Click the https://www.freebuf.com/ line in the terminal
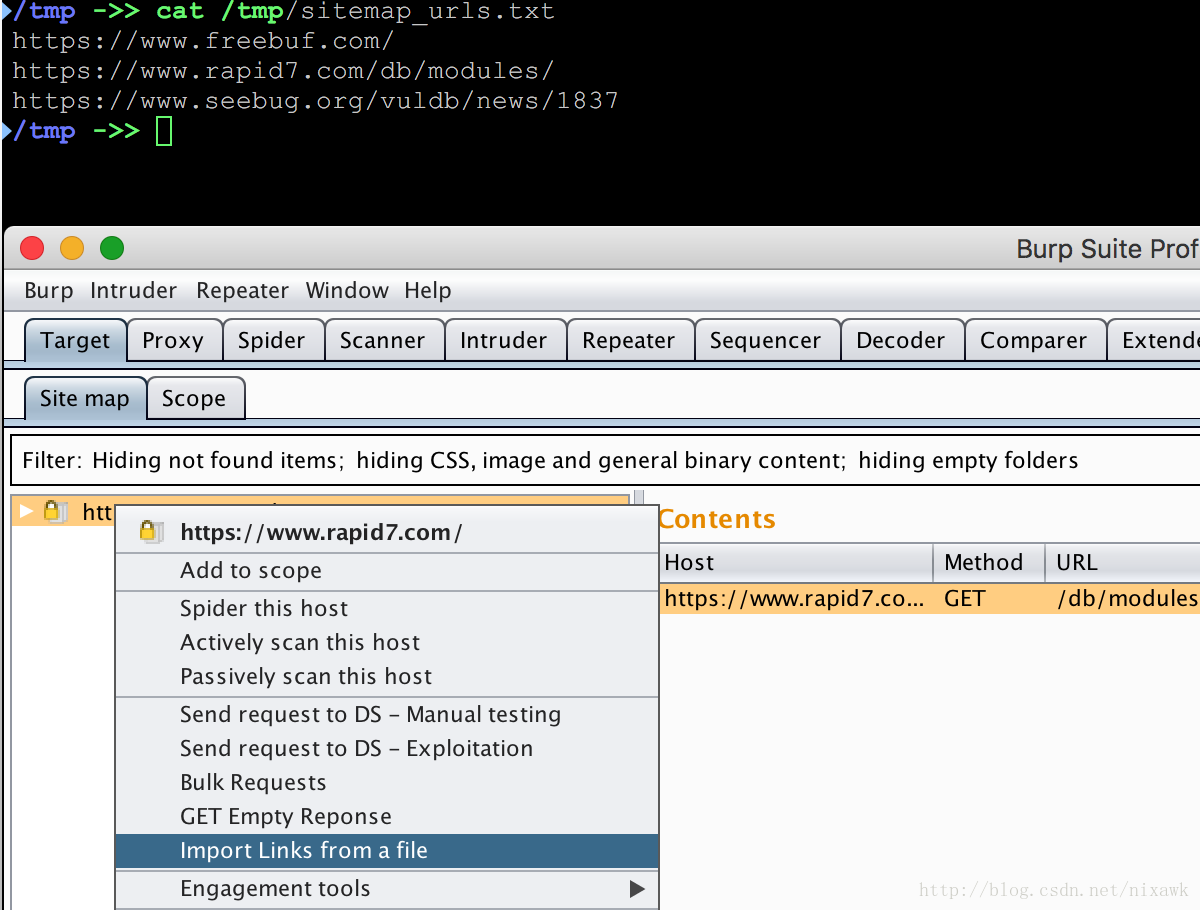The width and height of the screenshot is (1200, 910). [203, 41]
